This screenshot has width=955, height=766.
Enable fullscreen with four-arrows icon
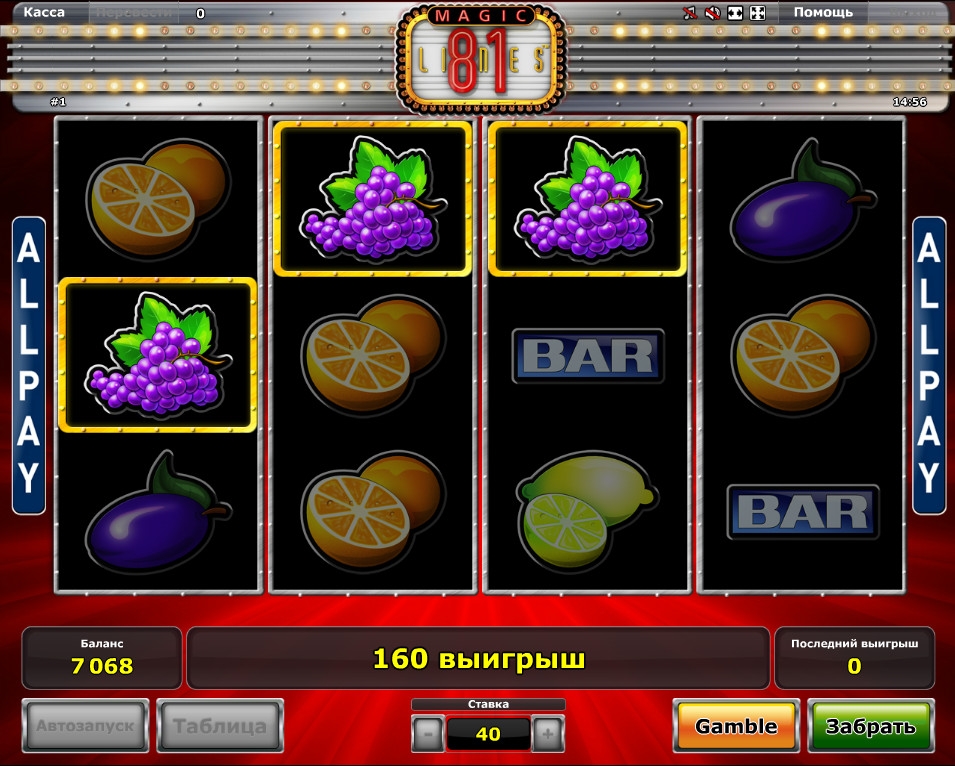click(757, 13)
